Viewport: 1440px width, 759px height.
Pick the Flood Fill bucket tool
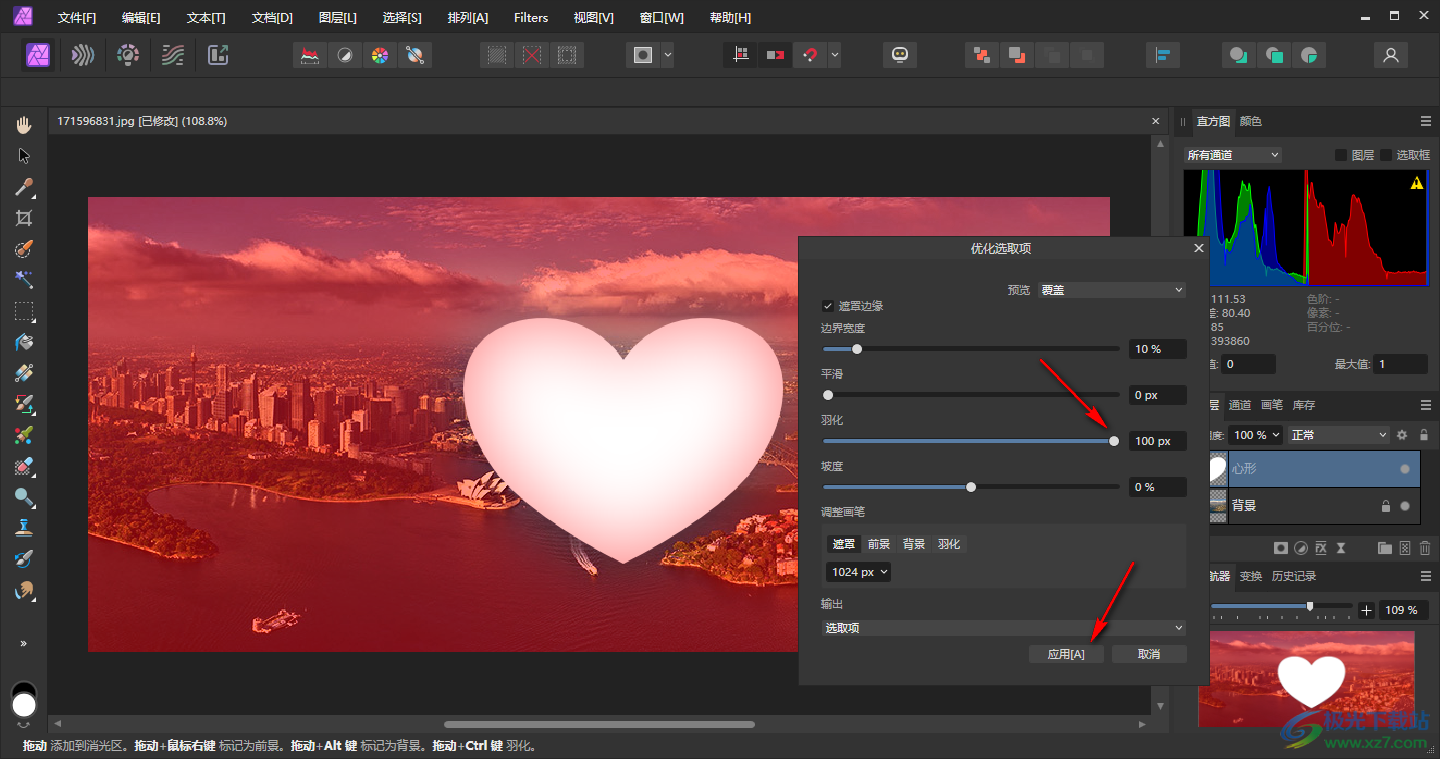24,342
